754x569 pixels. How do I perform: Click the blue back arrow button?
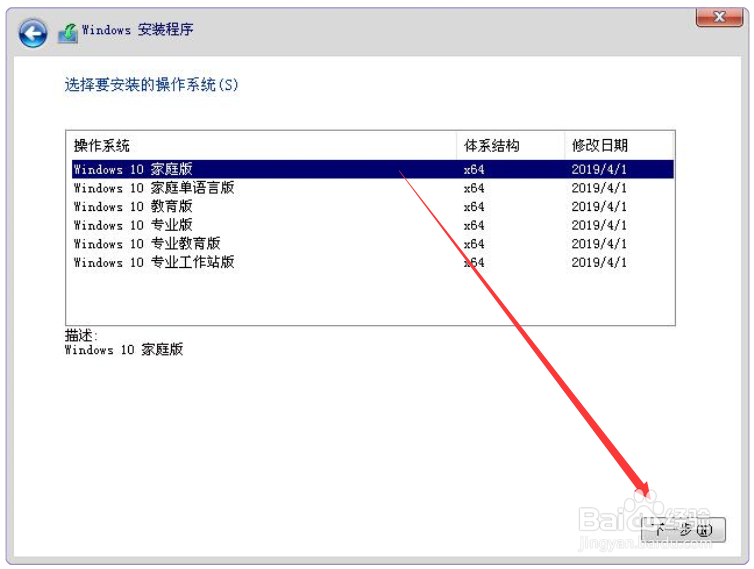coord(33,33)
